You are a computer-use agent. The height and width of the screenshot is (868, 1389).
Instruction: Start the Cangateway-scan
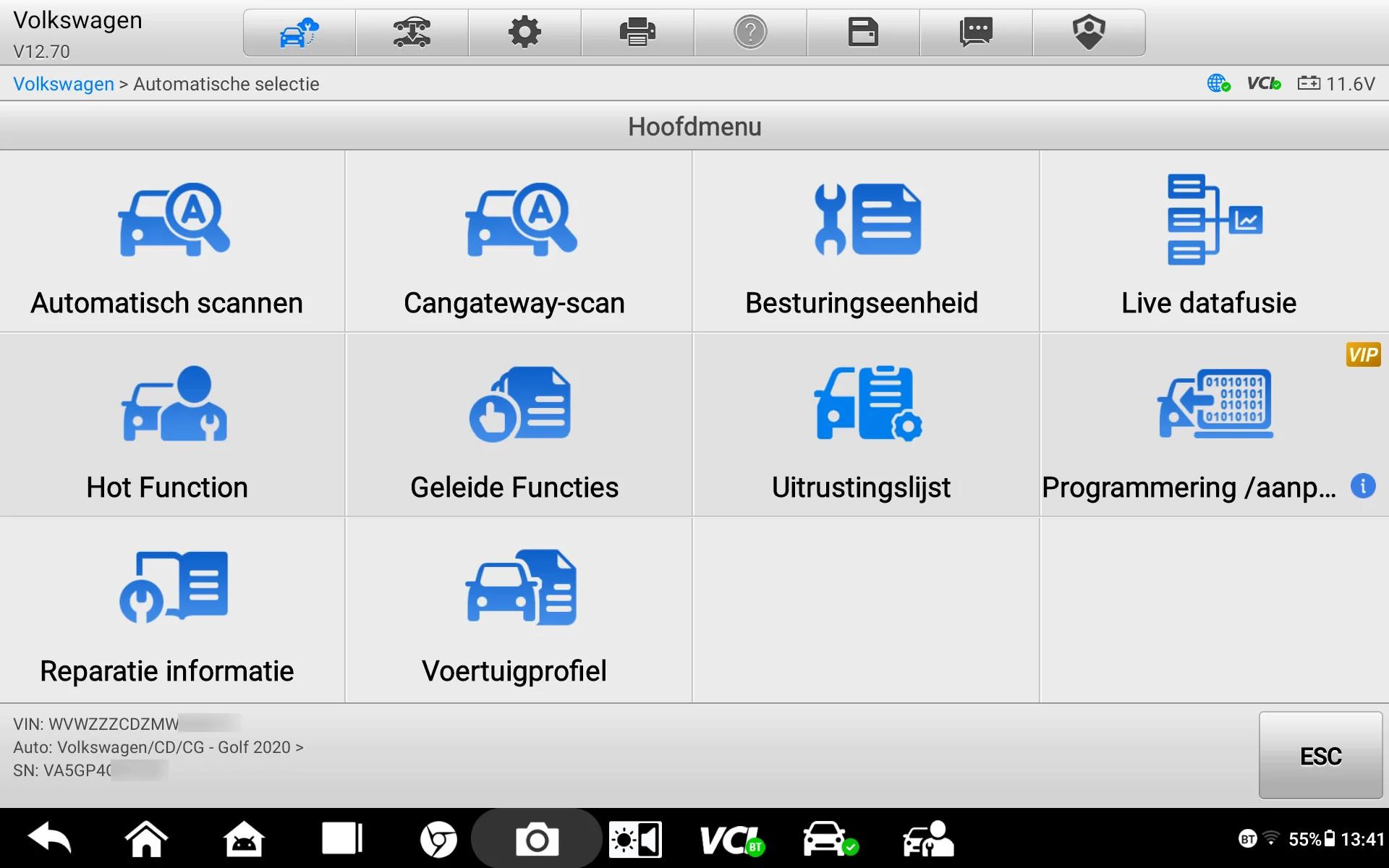tap(519, 242)
